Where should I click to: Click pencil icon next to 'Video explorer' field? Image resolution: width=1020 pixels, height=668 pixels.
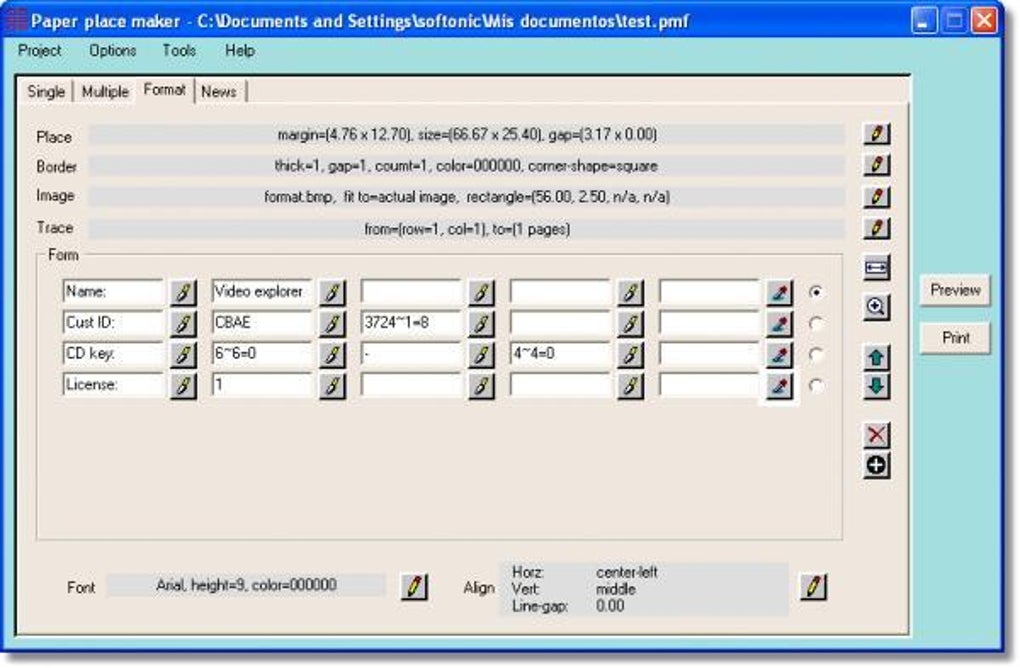pyautogui.click(x=332, y=293)
